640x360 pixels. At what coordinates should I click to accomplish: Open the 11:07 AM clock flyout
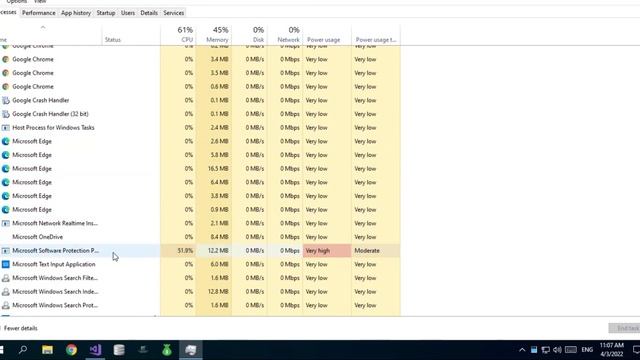pos(611,350)
